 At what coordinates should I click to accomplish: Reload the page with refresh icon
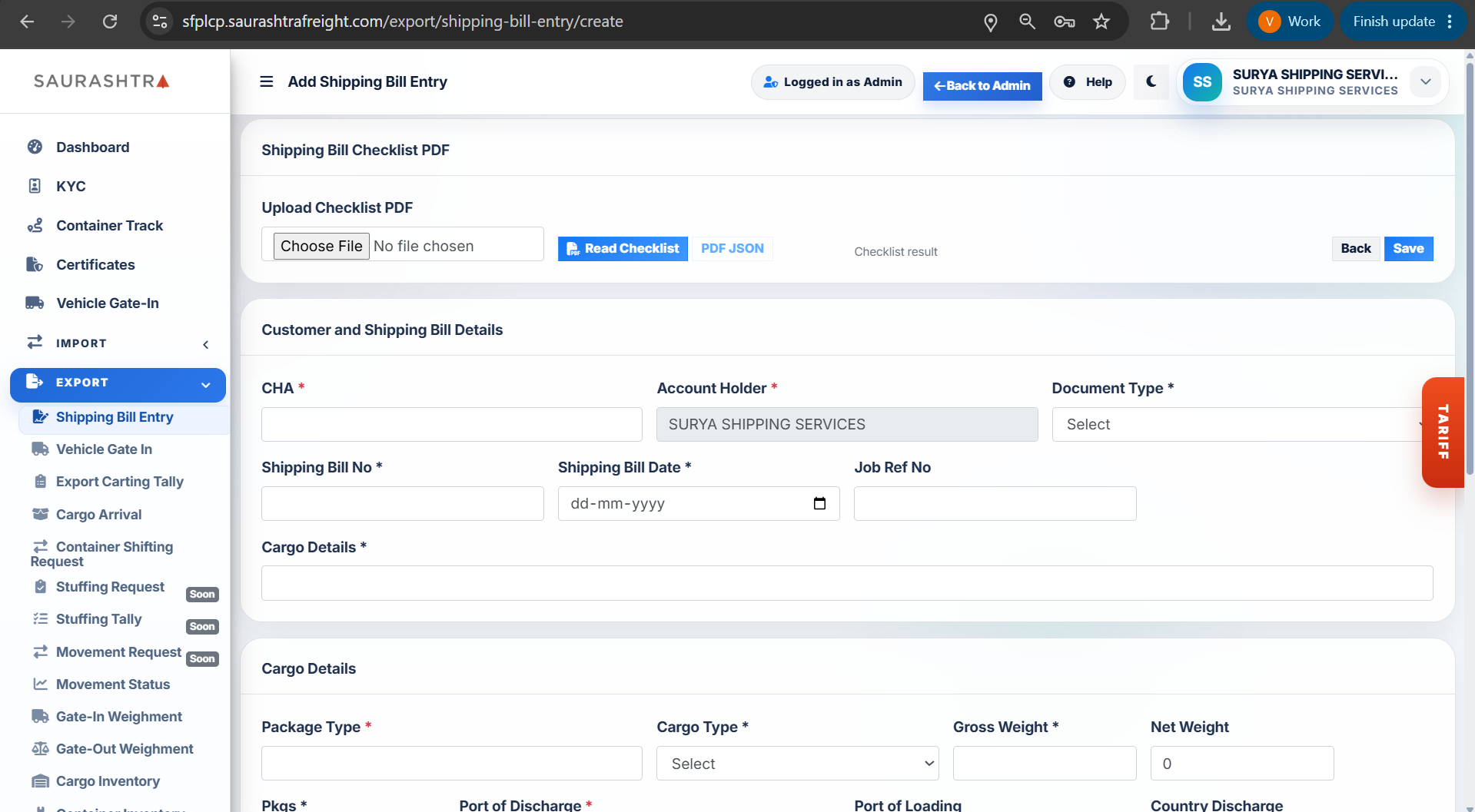(x=110, y=22)
